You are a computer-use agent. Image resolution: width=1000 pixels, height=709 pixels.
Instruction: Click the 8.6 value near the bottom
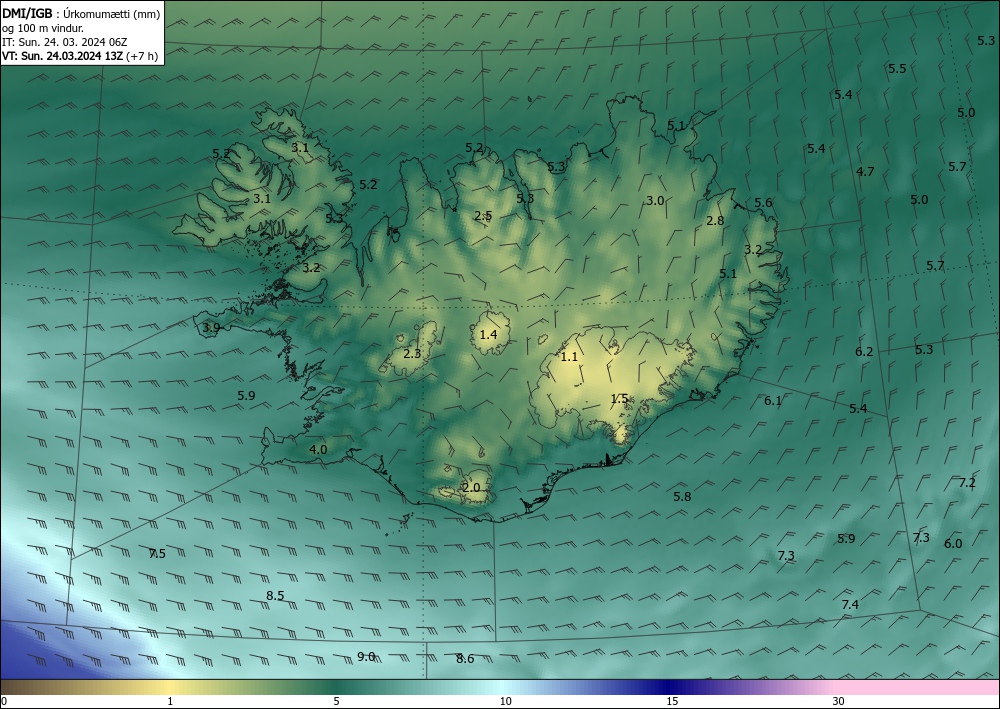pyautogui.click(x=465, y=659)
